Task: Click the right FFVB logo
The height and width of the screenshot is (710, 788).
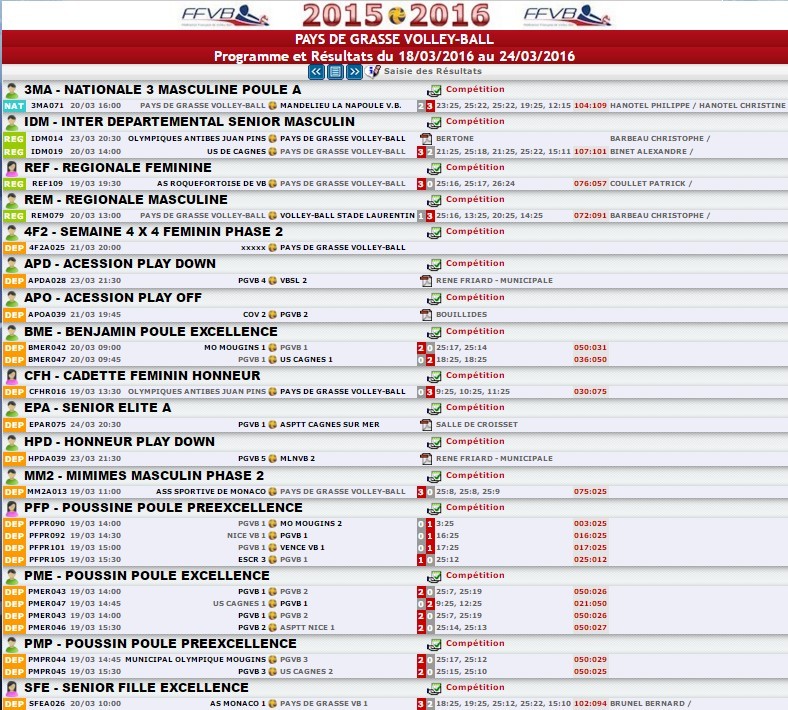Action: pyautogui.click(x=565, y=15)
